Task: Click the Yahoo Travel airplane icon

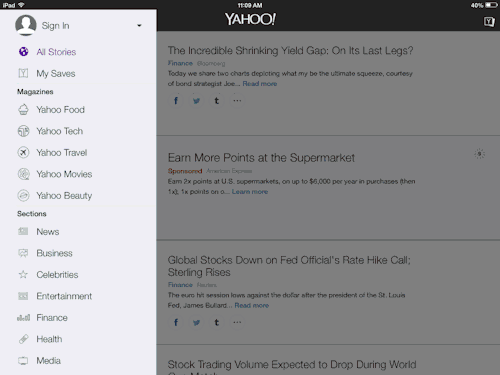Action: coord(23,153)
